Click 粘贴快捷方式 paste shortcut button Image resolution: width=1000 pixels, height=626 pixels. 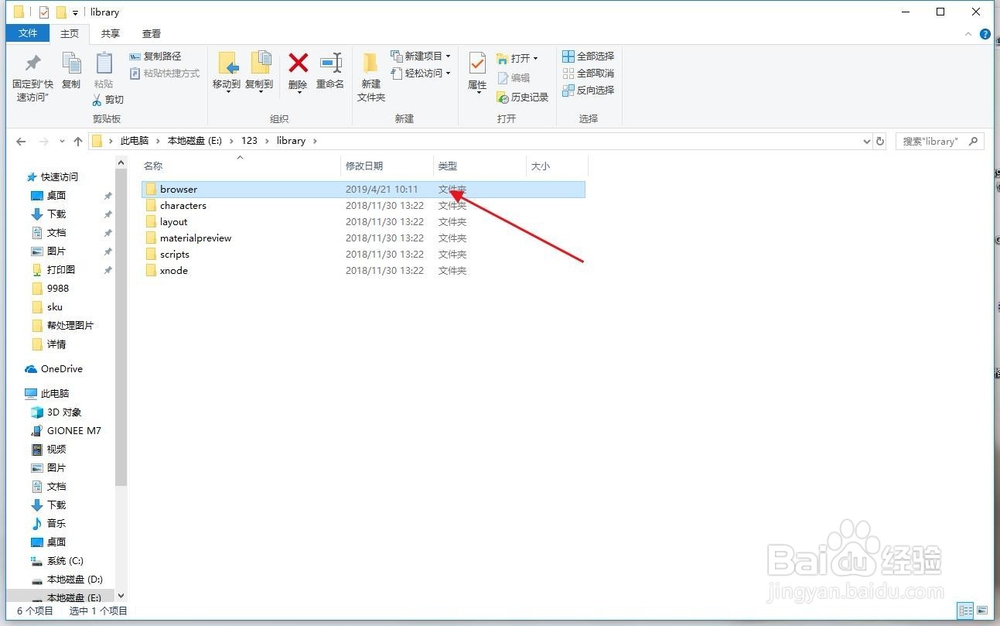(165, 73)
